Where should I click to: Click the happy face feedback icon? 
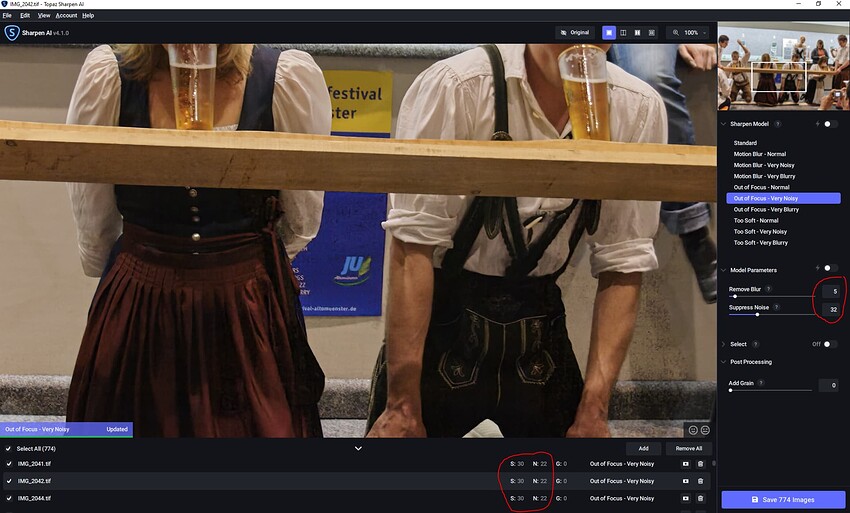(692, 430)
